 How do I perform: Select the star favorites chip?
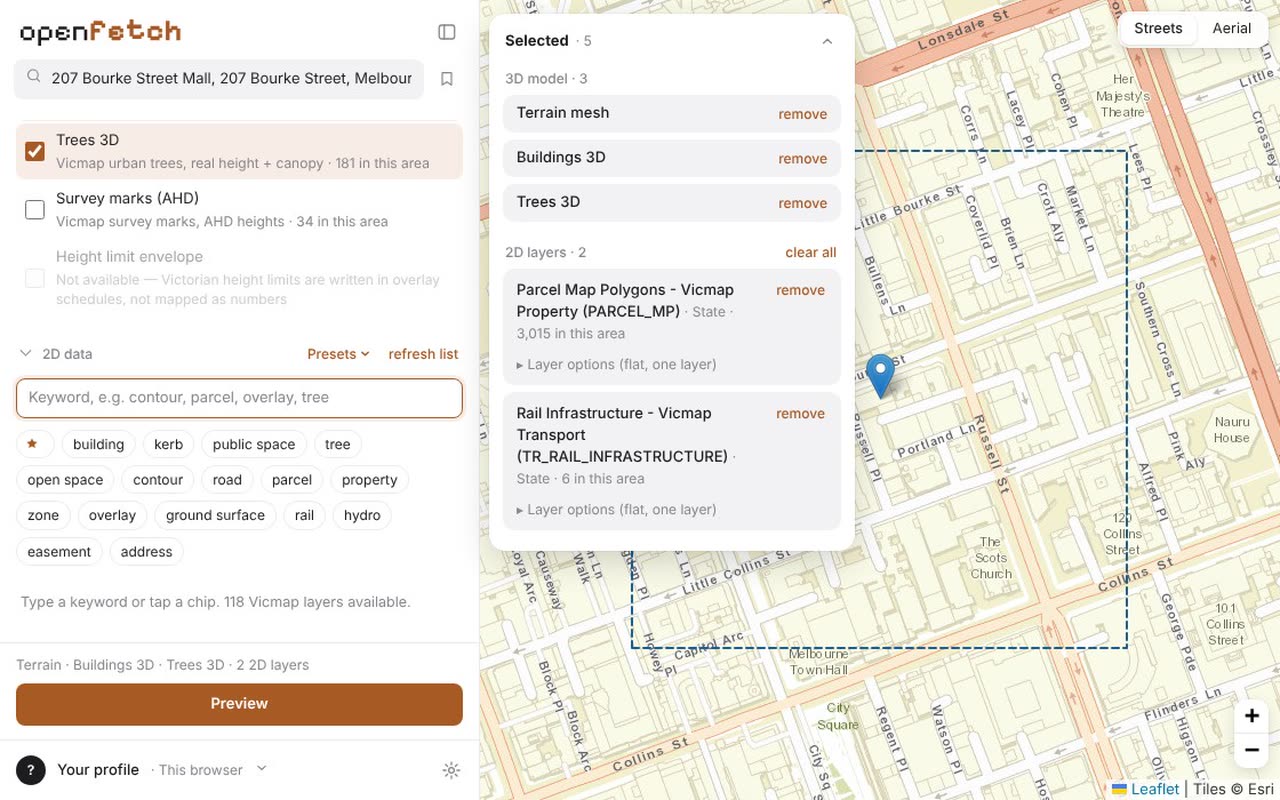pos(33,444)
